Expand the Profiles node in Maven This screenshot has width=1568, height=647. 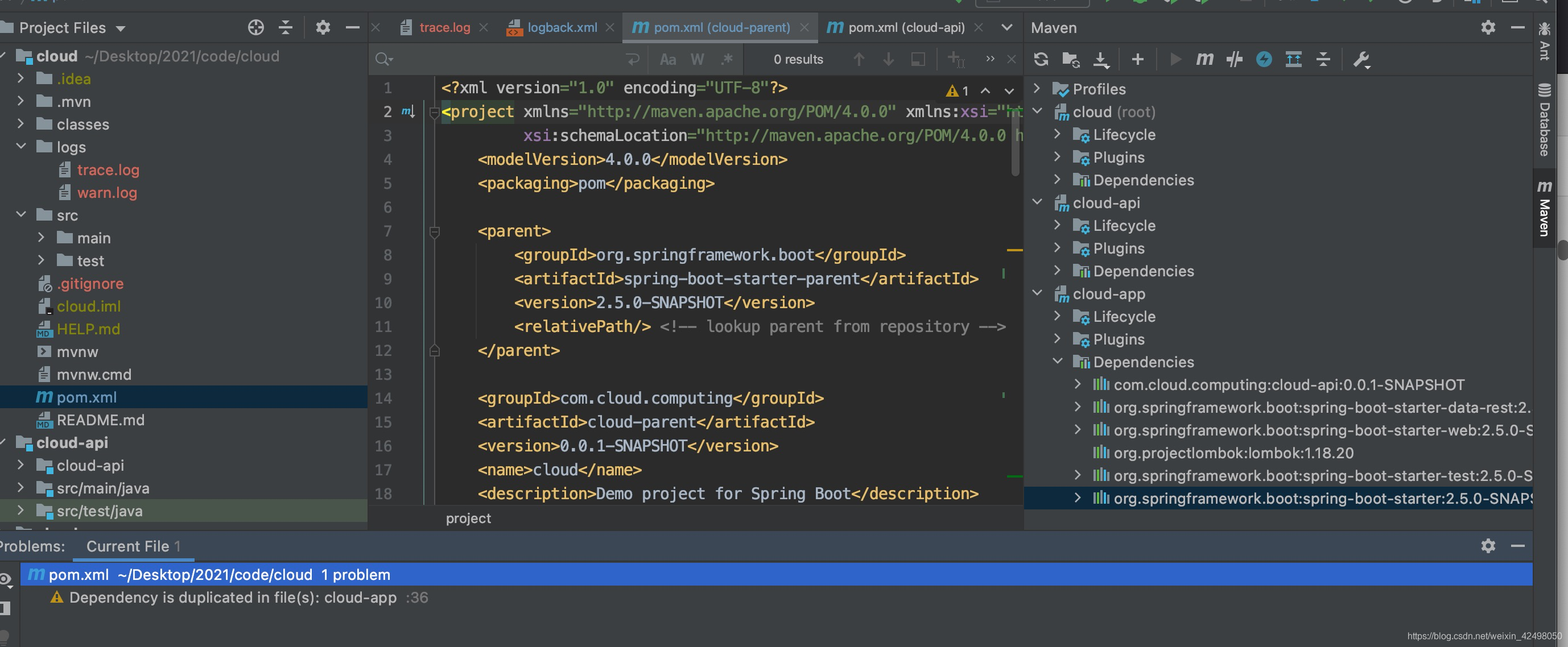1037,89
